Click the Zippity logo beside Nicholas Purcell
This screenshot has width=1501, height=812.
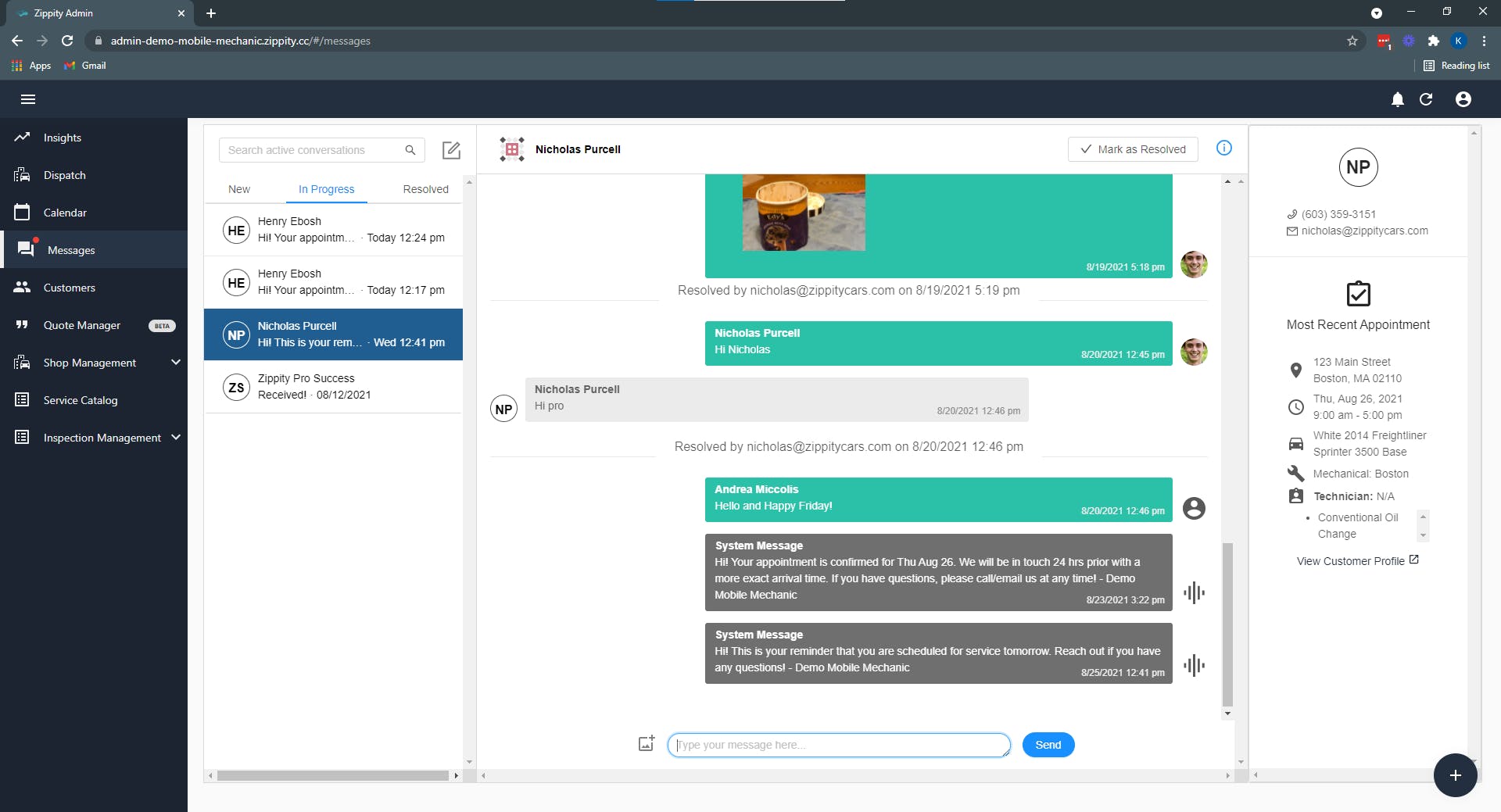[x=512, y=149]
